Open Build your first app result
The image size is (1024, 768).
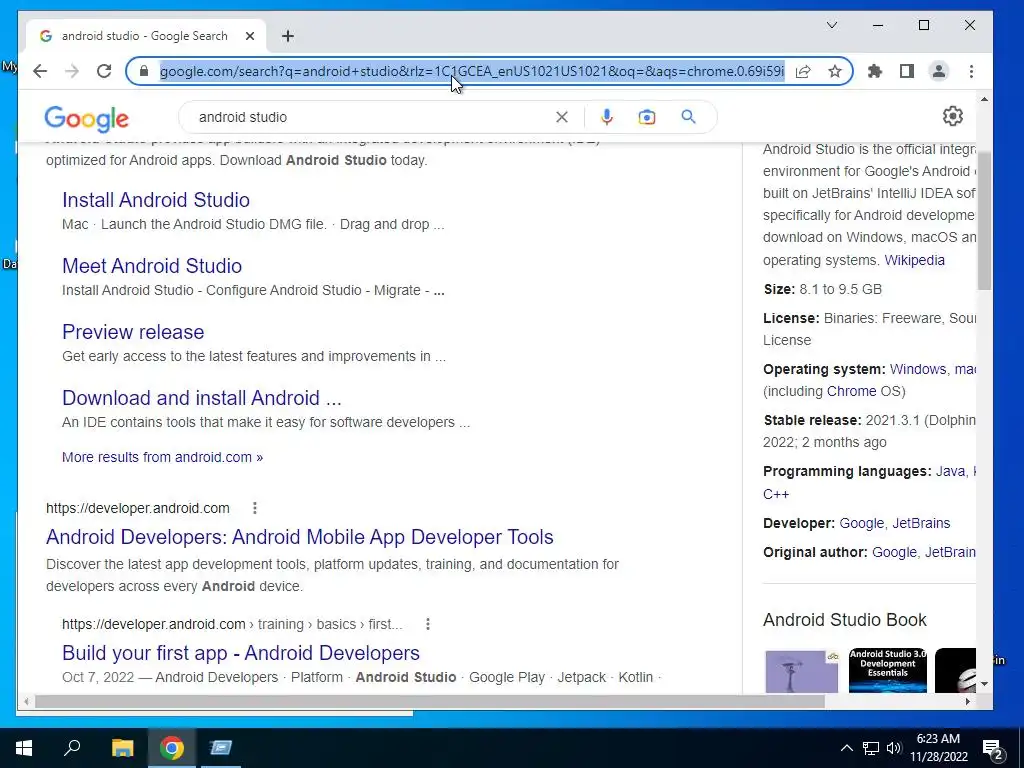coord(241,653)
